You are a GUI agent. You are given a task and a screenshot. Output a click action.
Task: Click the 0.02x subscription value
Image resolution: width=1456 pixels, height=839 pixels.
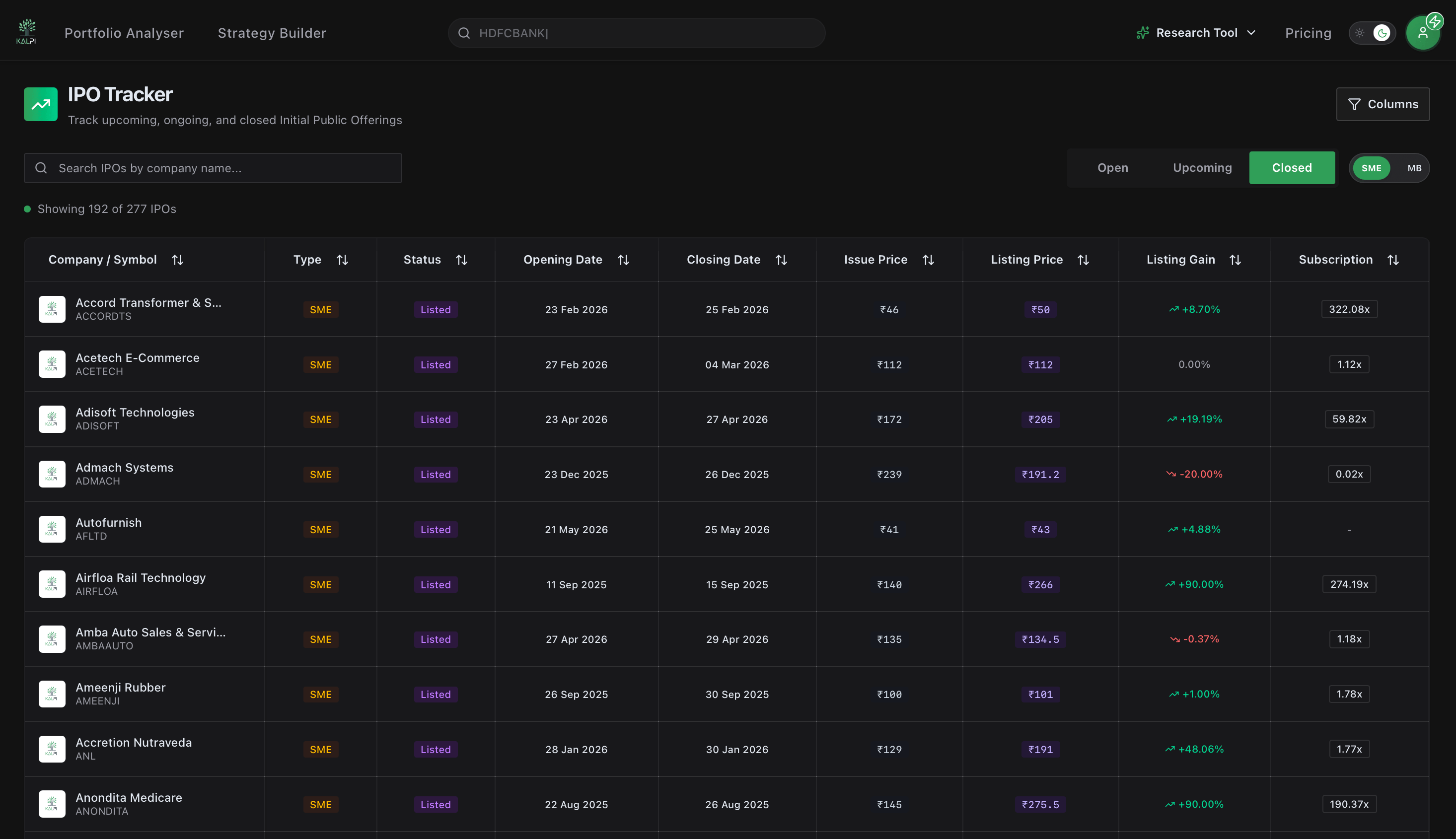[x=1349, y=474]
